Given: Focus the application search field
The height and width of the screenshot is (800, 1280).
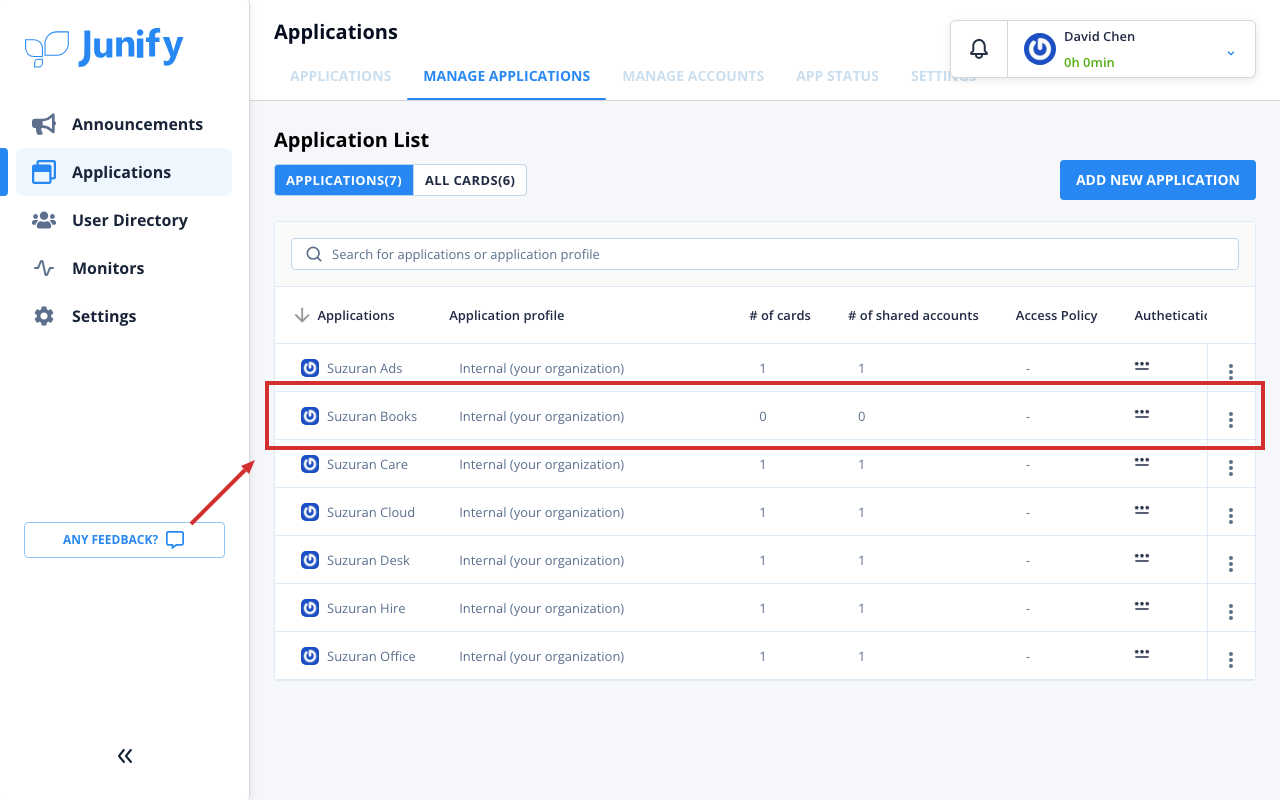Looking at the screenshot, I should pos(765,254).
